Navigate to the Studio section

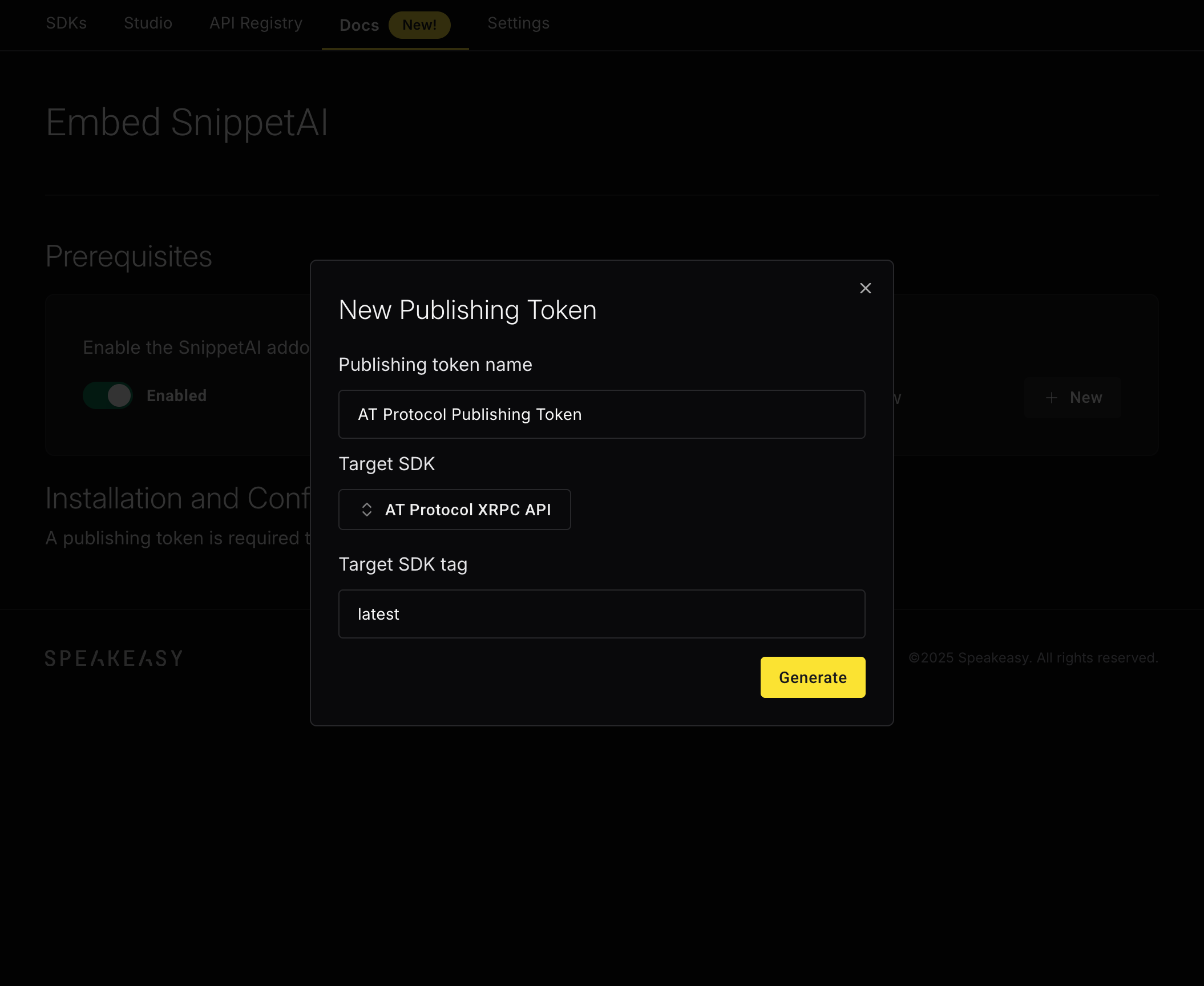coord(148,23)
